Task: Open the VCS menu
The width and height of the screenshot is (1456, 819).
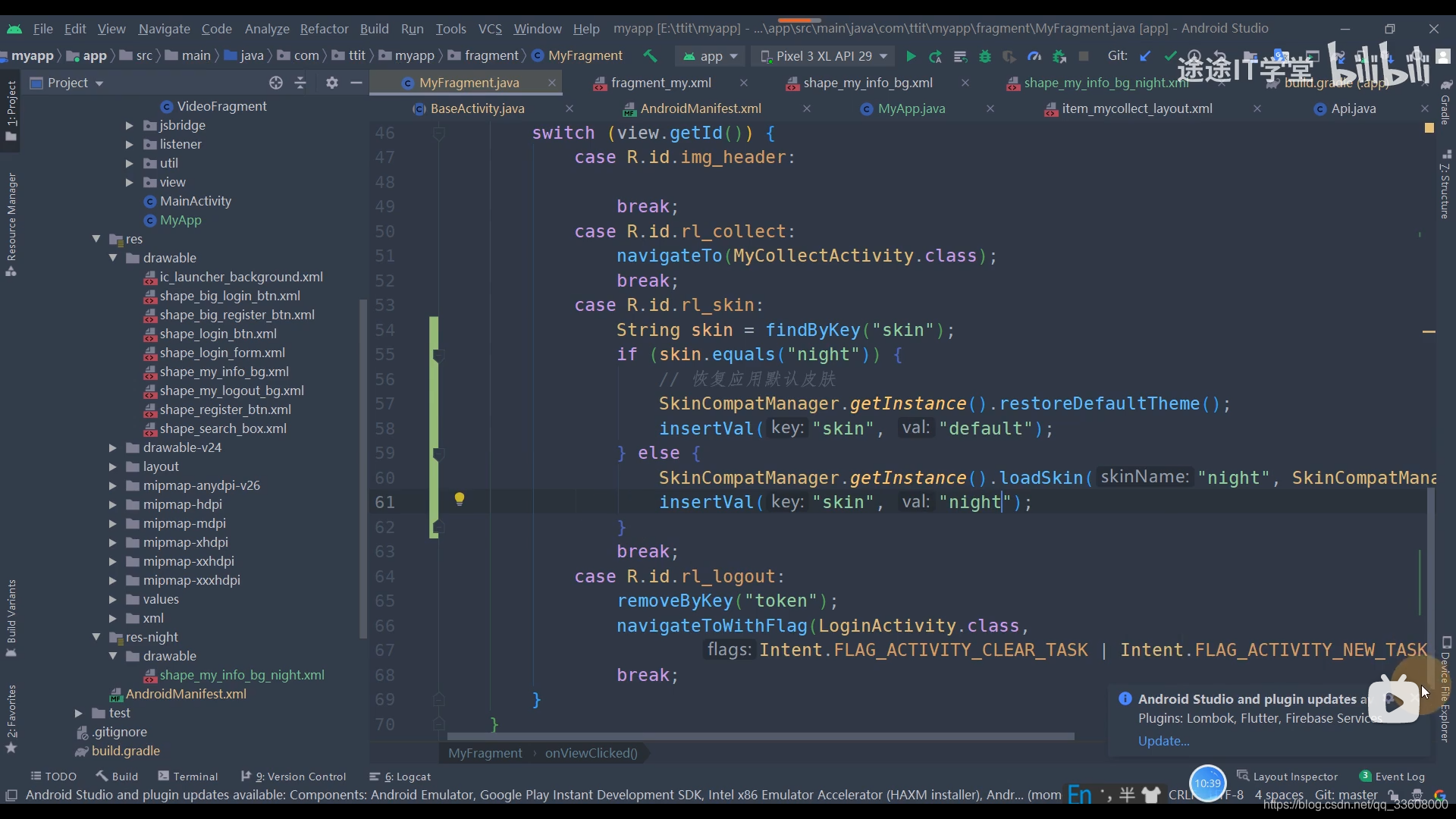Action: point(490,29)
